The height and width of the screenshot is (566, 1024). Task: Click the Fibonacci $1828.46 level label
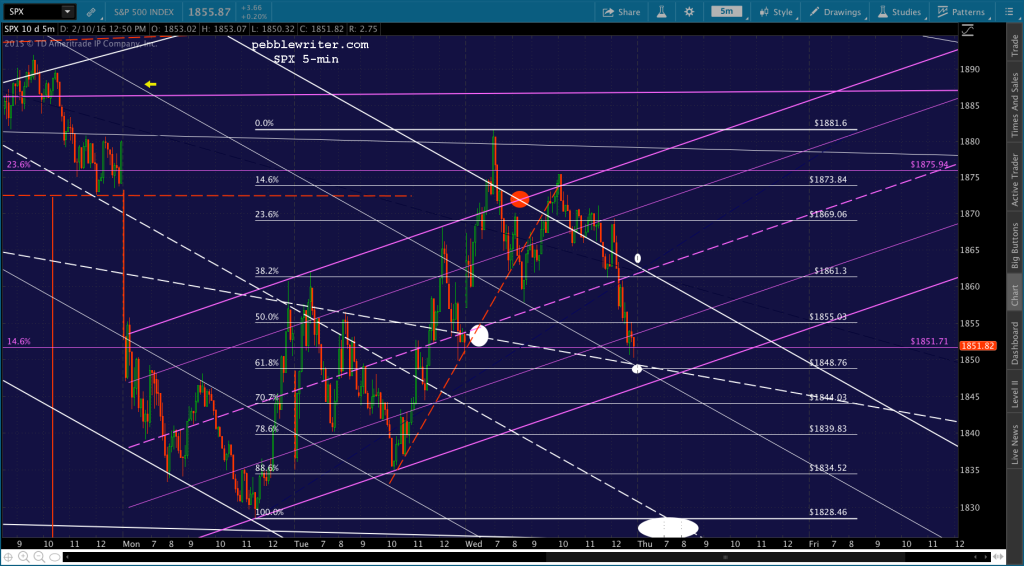[x=827, y=512]
